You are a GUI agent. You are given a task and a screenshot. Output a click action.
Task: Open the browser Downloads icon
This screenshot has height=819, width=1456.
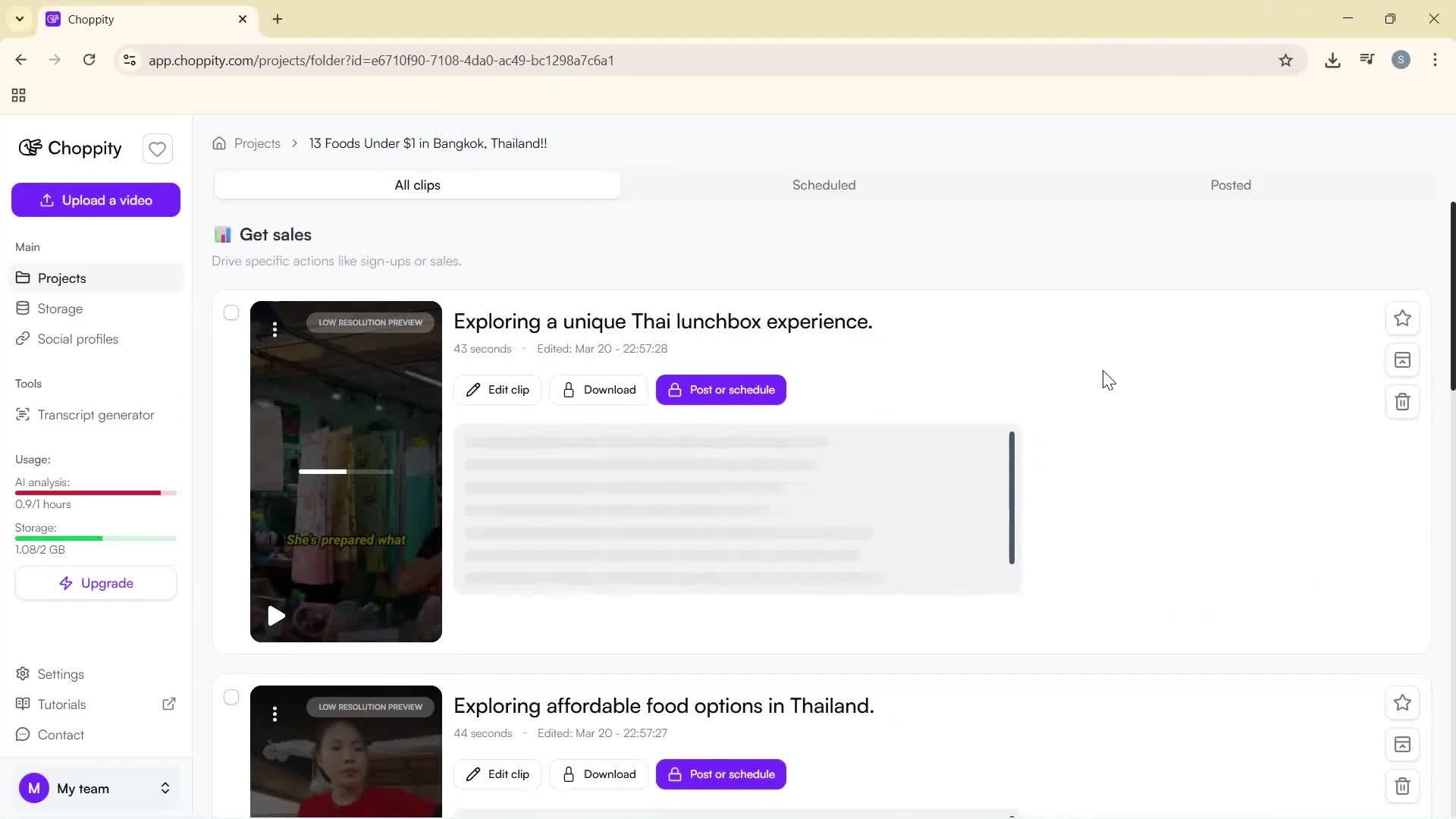point(1332,60)
